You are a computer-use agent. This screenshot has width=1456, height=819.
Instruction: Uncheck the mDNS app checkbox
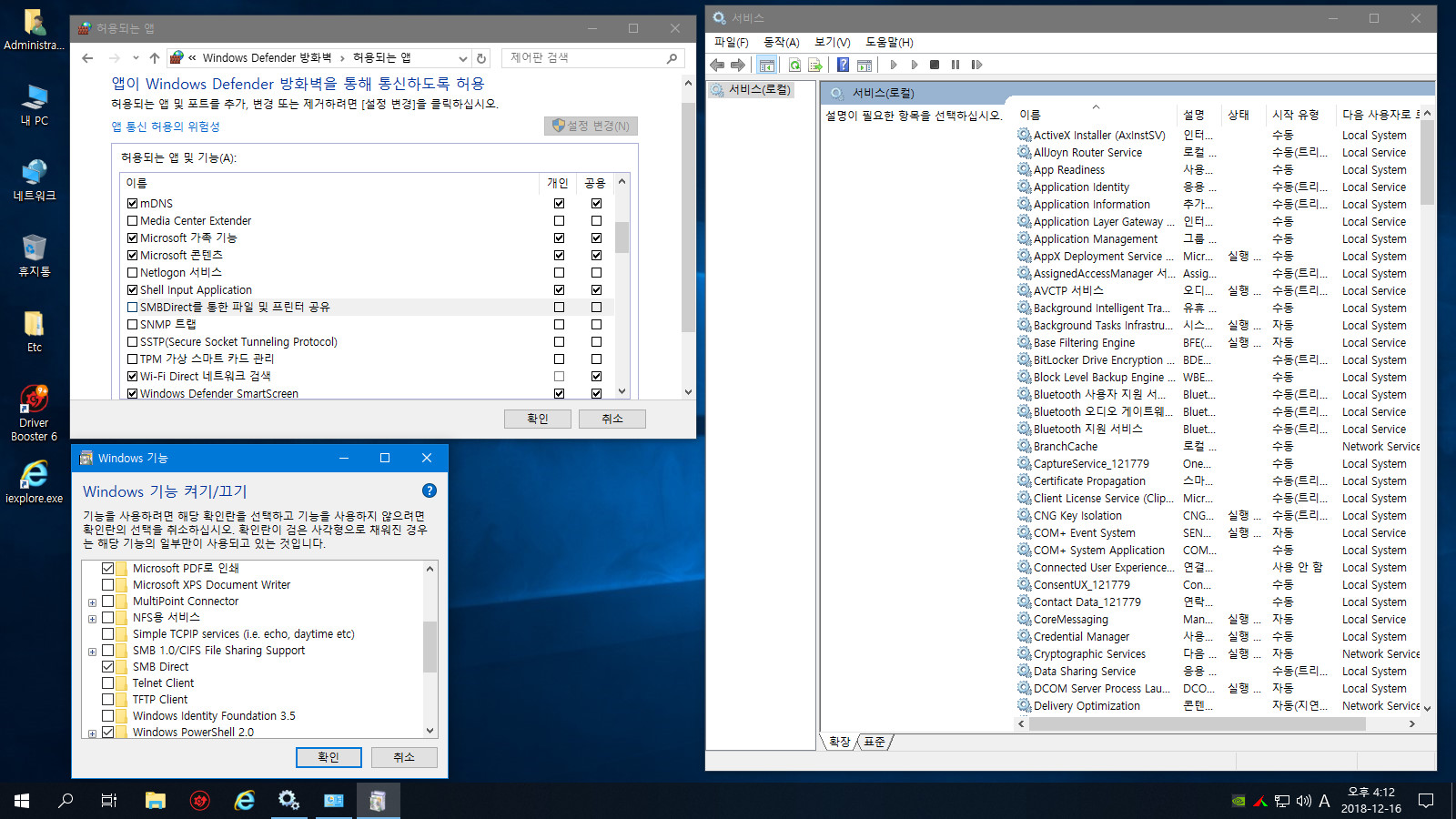pos(133,204)
